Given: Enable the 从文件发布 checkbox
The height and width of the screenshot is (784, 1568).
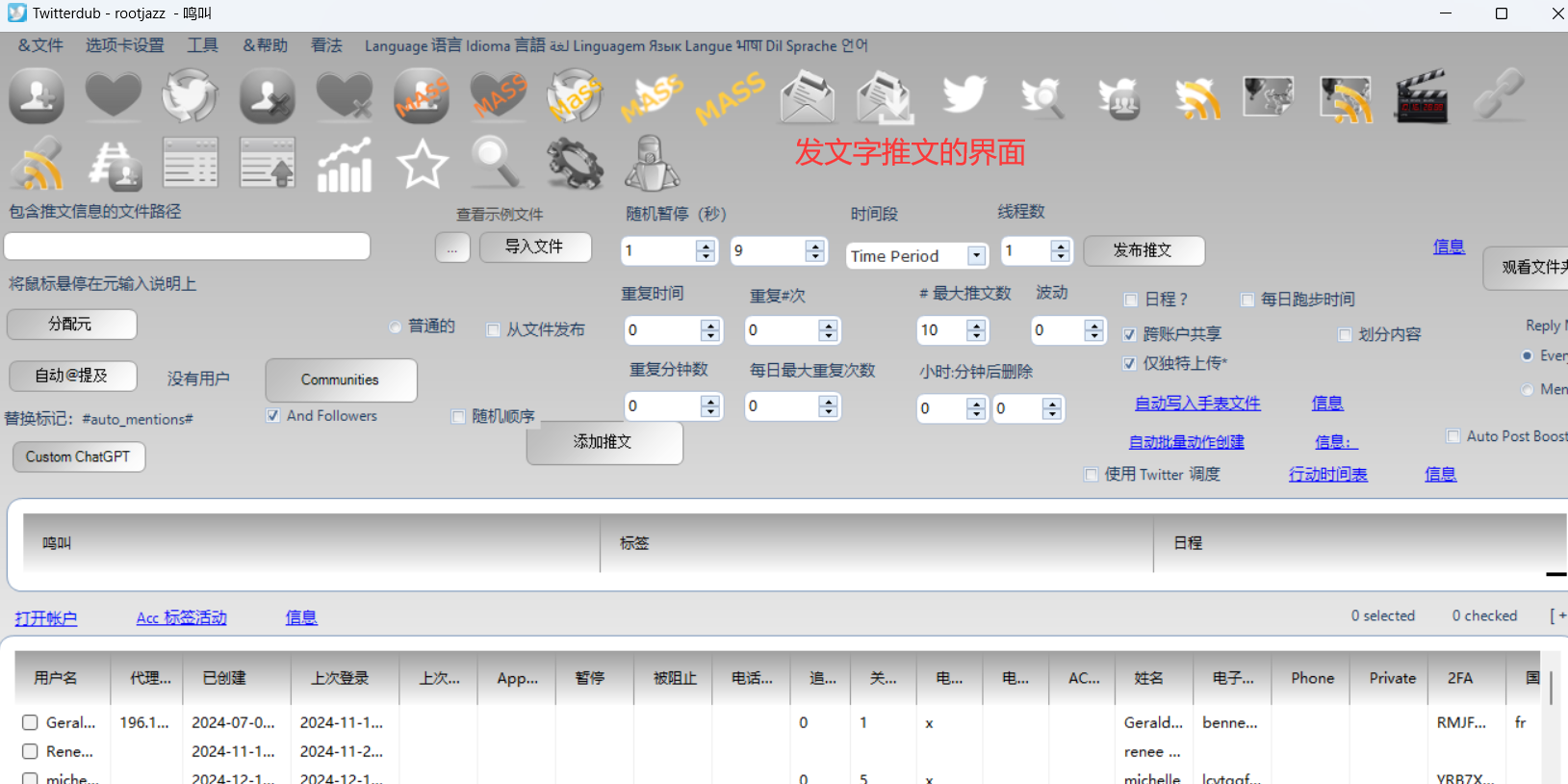Looking at the screenshot, I should click(493, 329).
